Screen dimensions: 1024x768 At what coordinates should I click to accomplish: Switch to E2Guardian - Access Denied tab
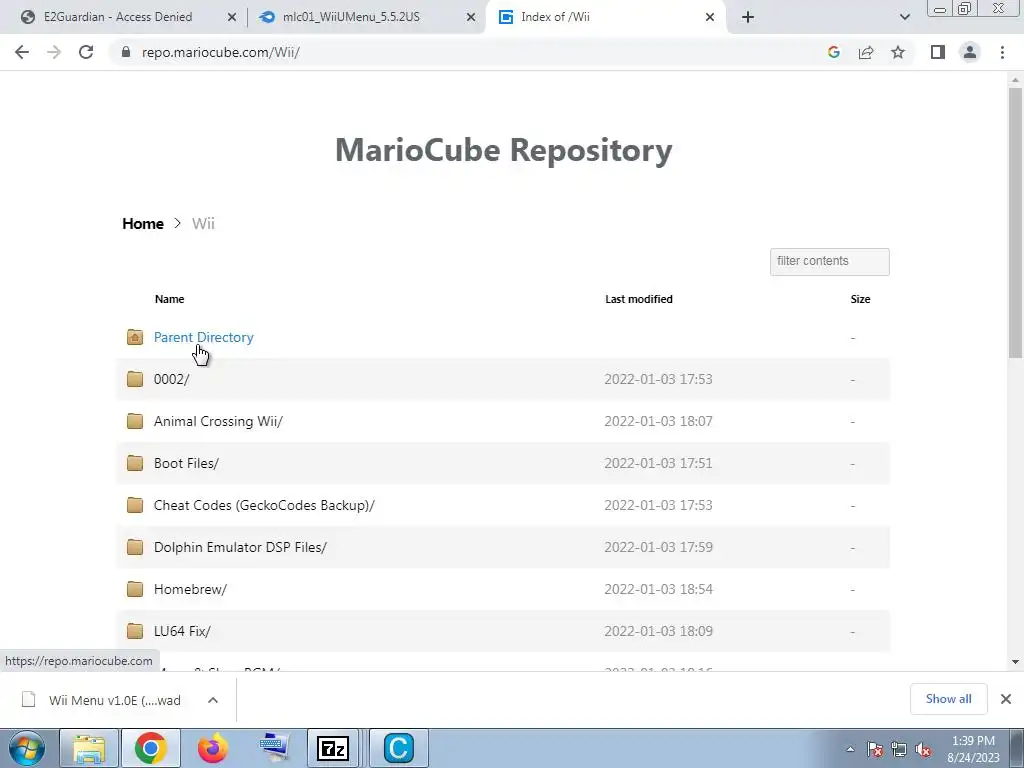[118, 17]
